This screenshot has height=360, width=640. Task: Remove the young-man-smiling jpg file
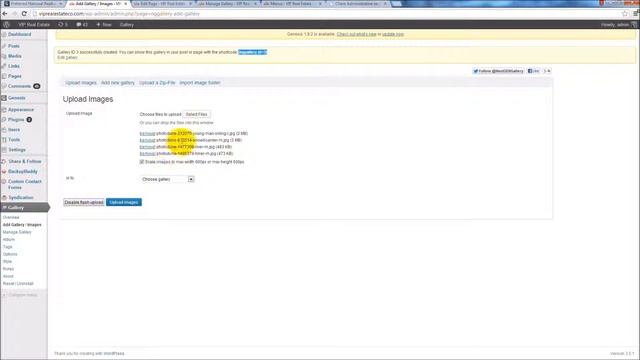tap(147, 133)
